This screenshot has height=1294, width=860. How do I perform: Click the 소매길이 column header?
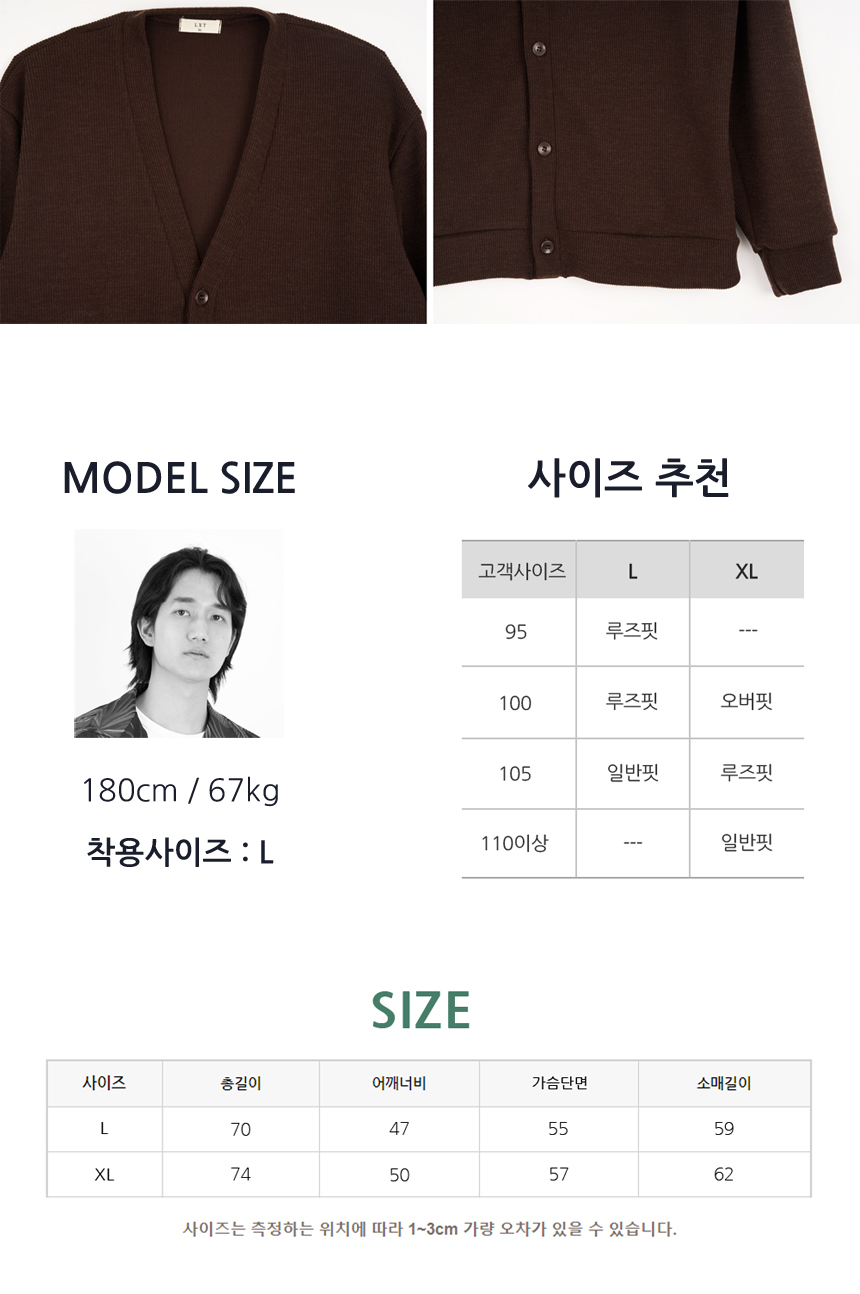point(724,1083)
